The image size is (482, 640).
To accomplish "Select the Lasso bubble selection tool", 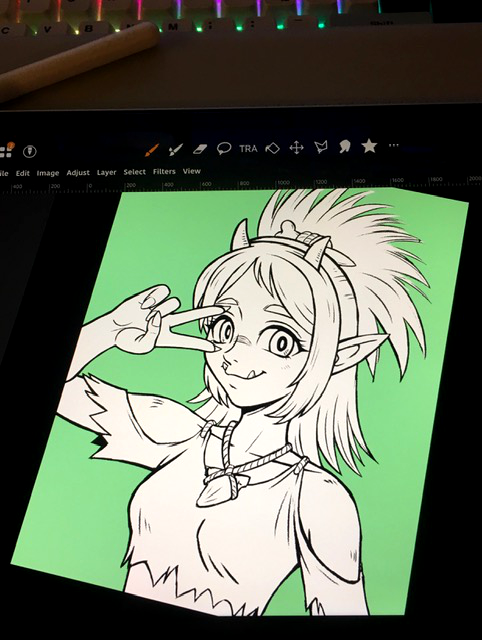I will click(224, 148).
